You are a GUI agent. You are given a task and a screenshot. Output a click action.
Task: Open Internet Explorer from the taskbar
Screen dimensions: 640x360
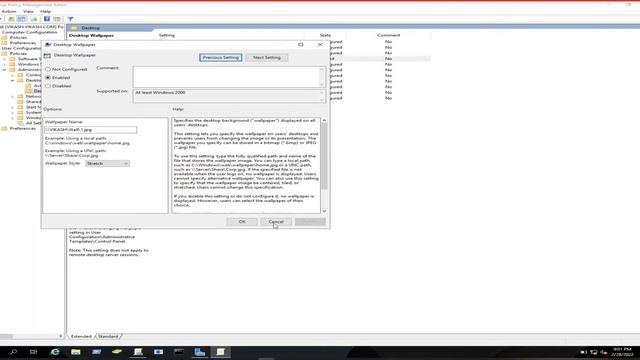pos(55,352)
